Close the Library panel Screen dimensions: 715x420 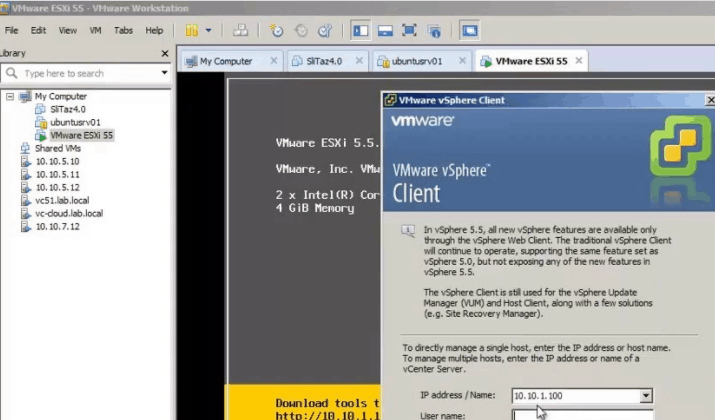(x=165, y=53)
